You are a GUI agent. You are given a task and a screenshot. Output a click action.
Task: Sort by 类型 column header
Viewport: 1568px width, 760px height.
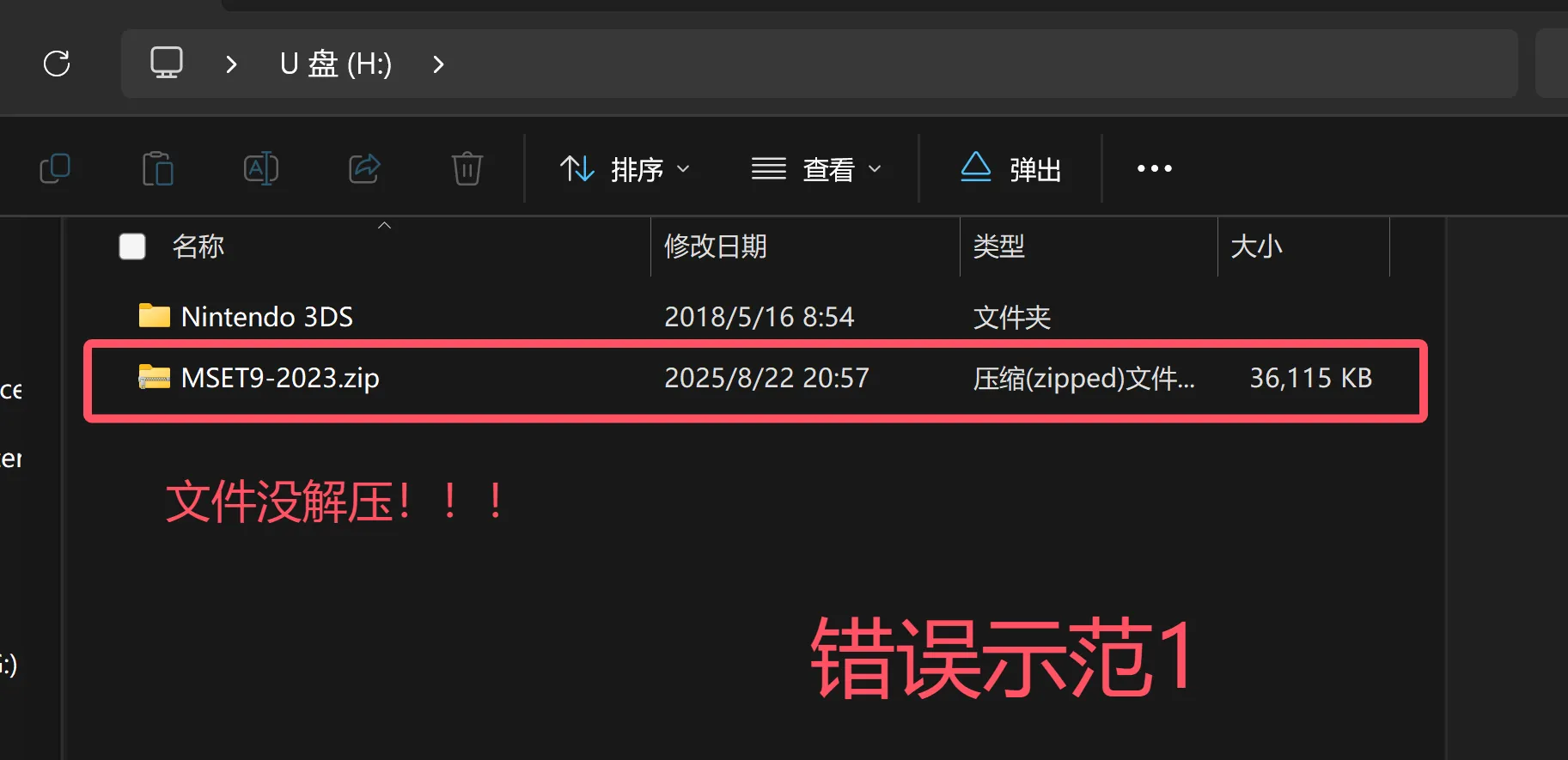998,246
